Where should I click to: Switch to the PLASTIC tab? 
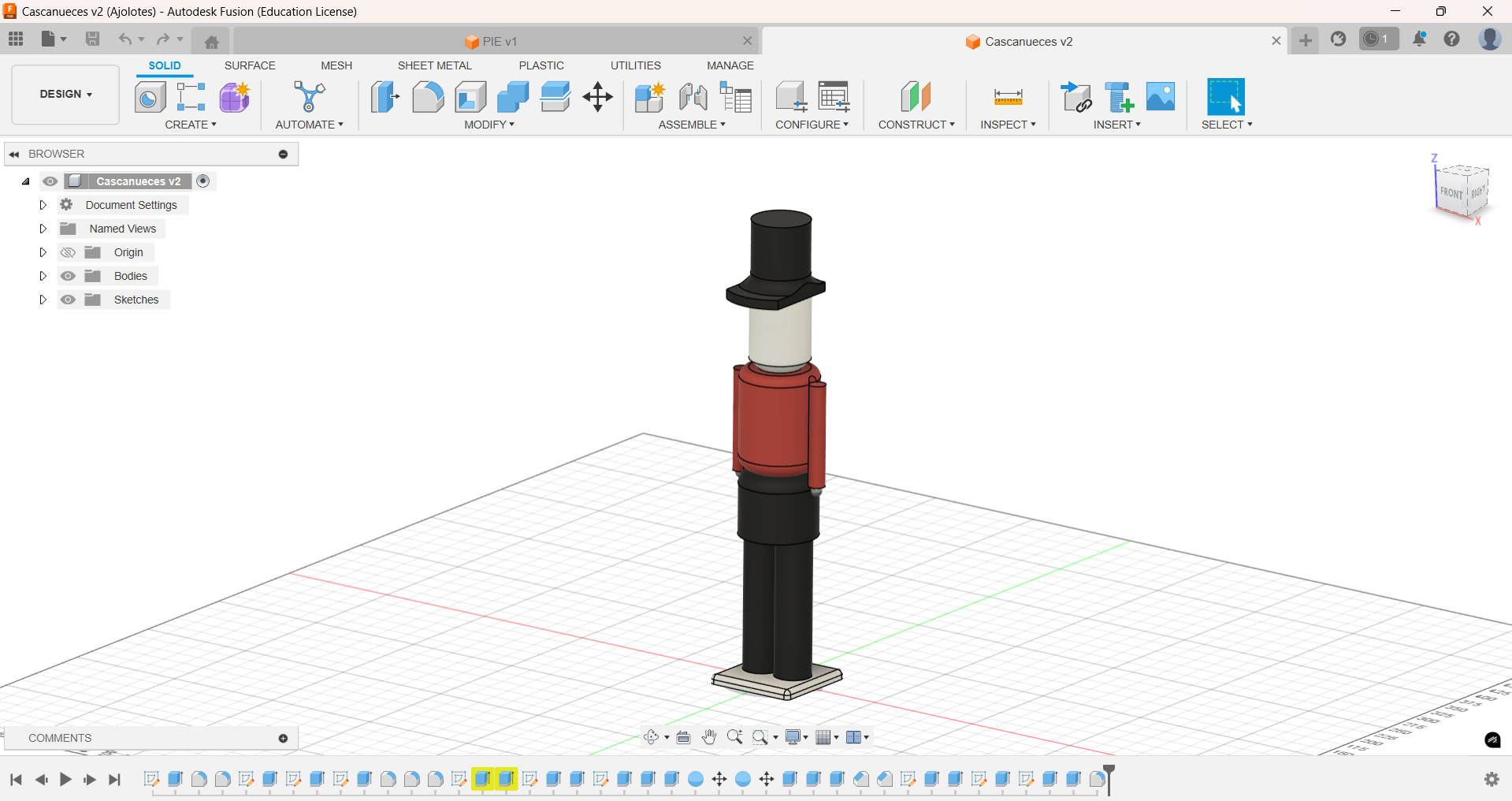pos(541,65)
